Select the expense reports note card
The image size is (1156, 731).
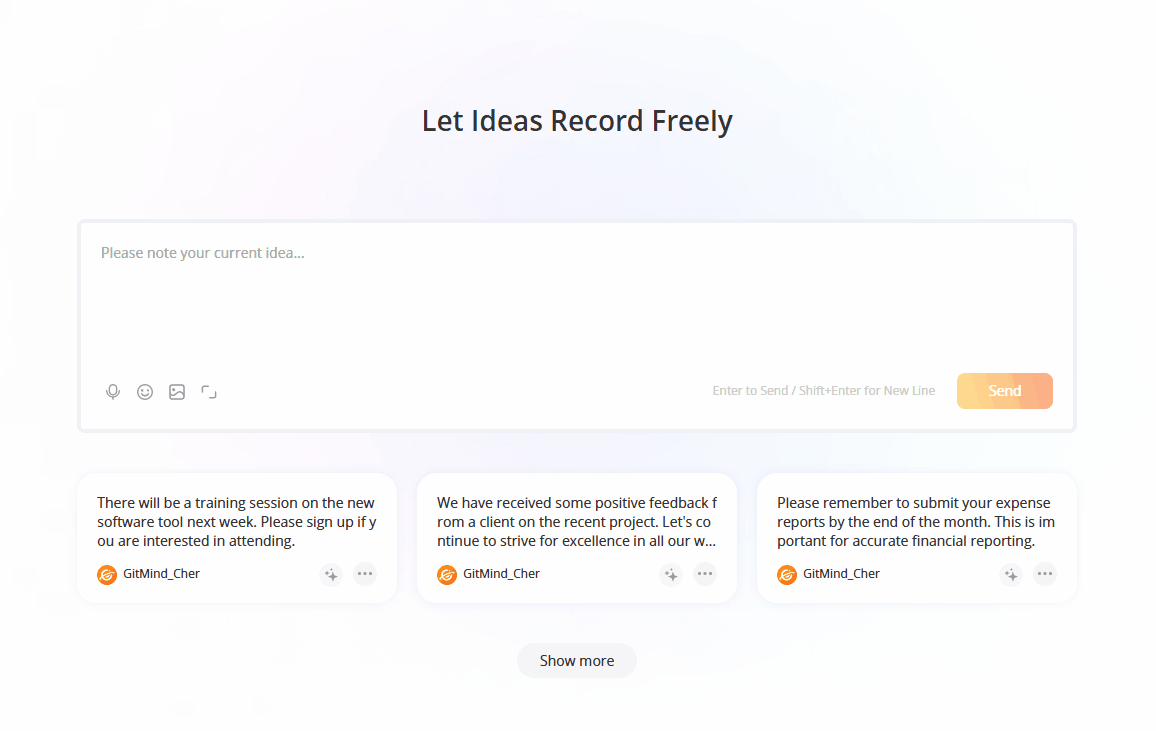tap(916, 522)
